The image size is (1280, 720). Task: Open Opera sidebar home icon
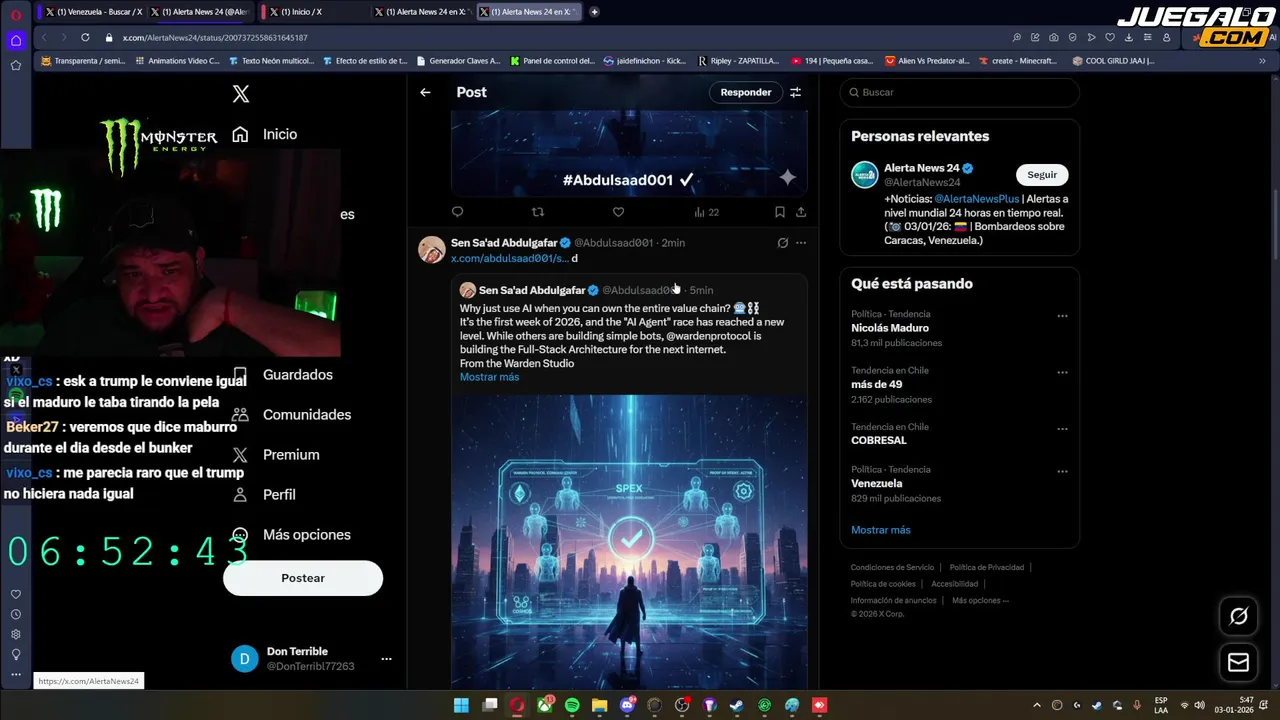(16, 41)
